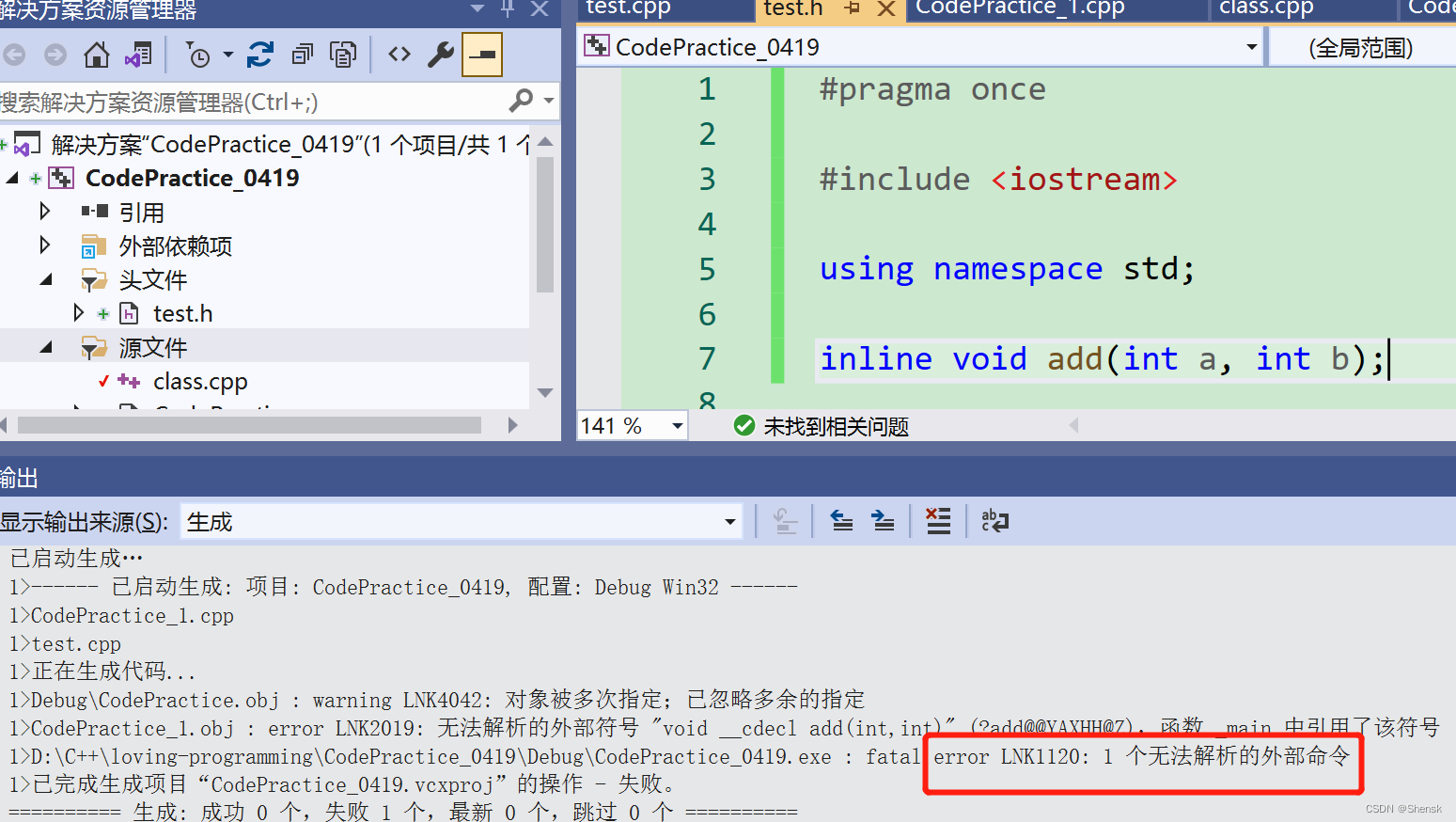The height and width of the screenshot is (822, 1456).
Task: Select class.cpp in source files
Action: (200, 381)
